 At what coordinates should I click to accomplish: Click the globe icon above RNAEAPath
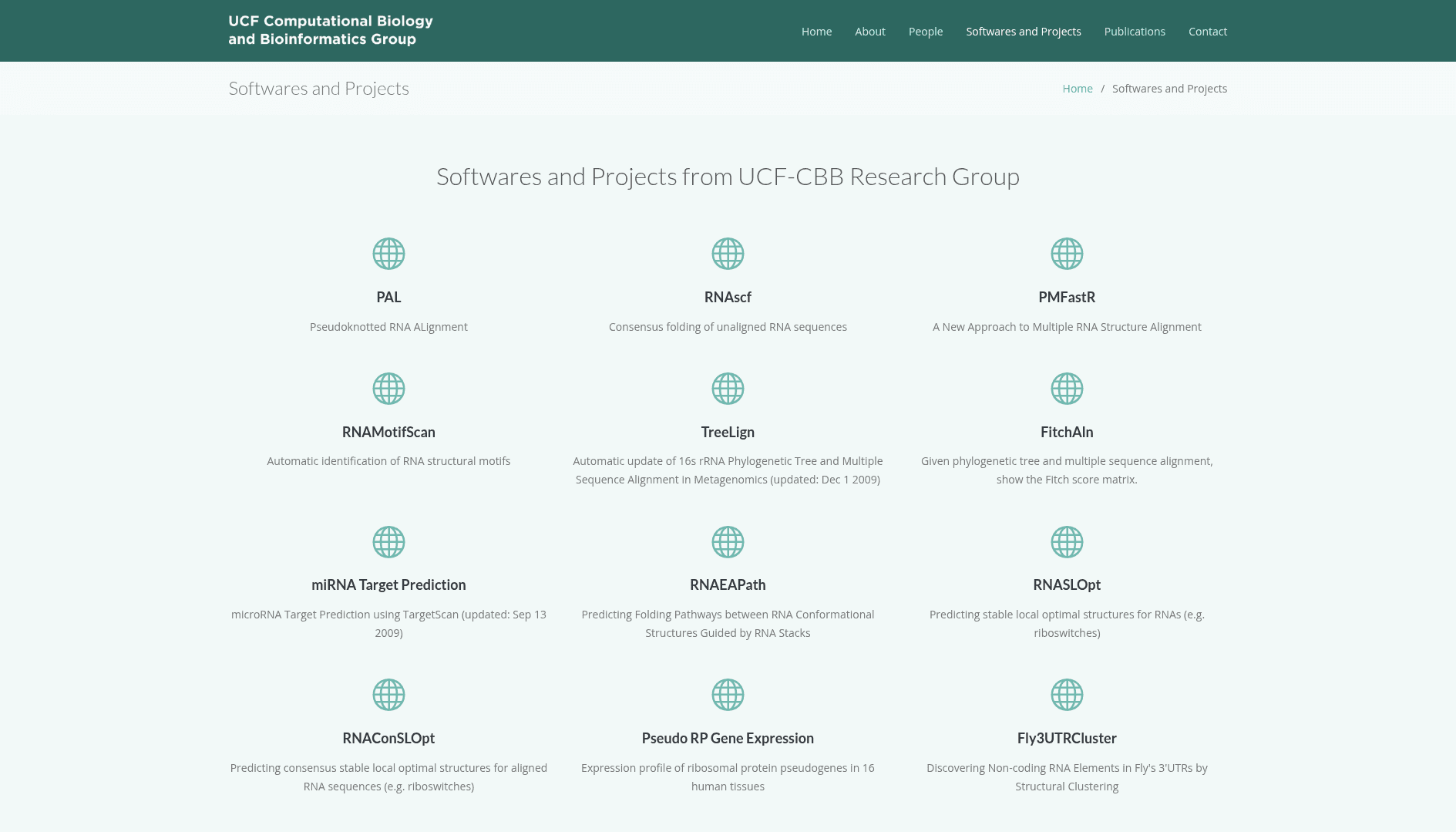pos(728,542)
